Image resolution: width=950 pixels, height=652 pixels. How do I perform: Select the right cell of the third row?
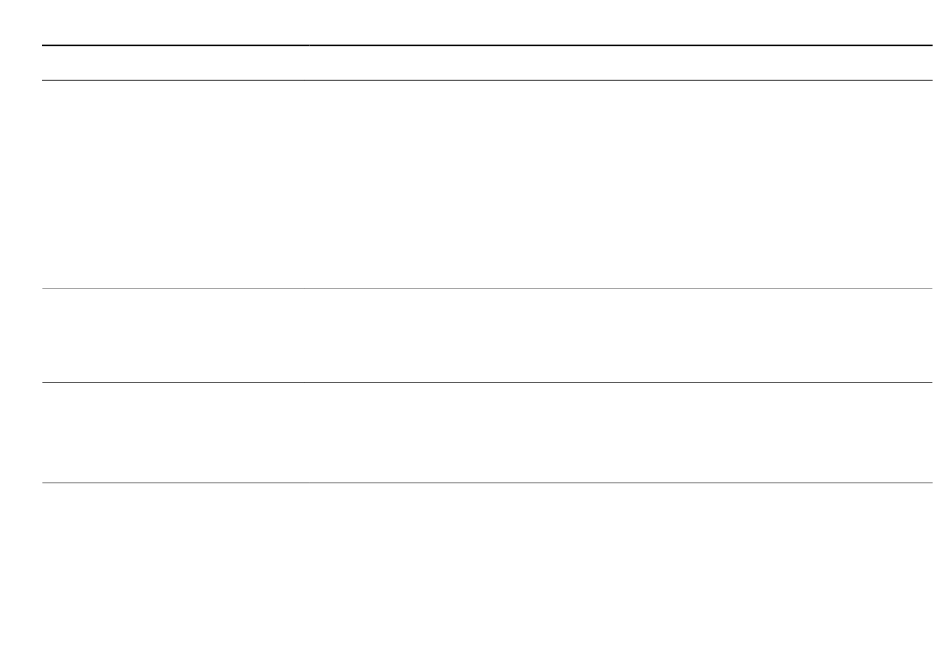pos(620,433)
